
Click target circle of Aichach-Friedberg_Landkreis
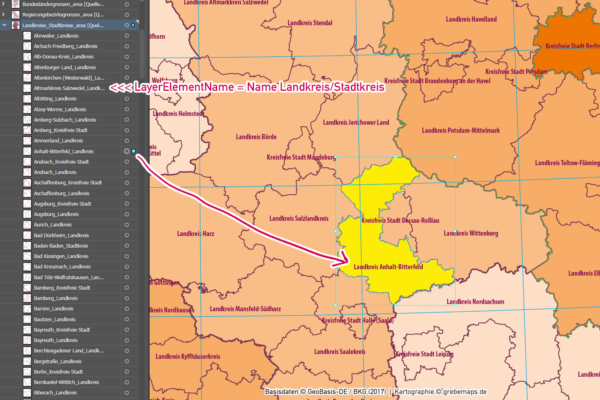pyautogui.click(x=127, y=46)
